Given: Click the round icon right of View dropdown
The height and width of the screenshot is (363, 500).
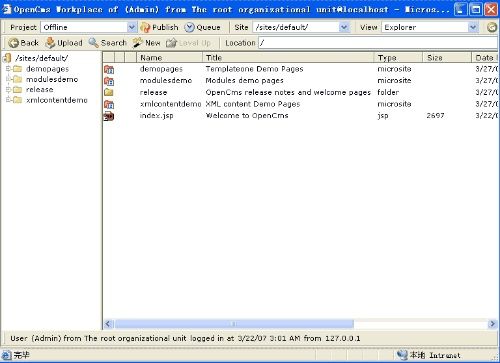Looking at the screenshot, I should (491, 27).
